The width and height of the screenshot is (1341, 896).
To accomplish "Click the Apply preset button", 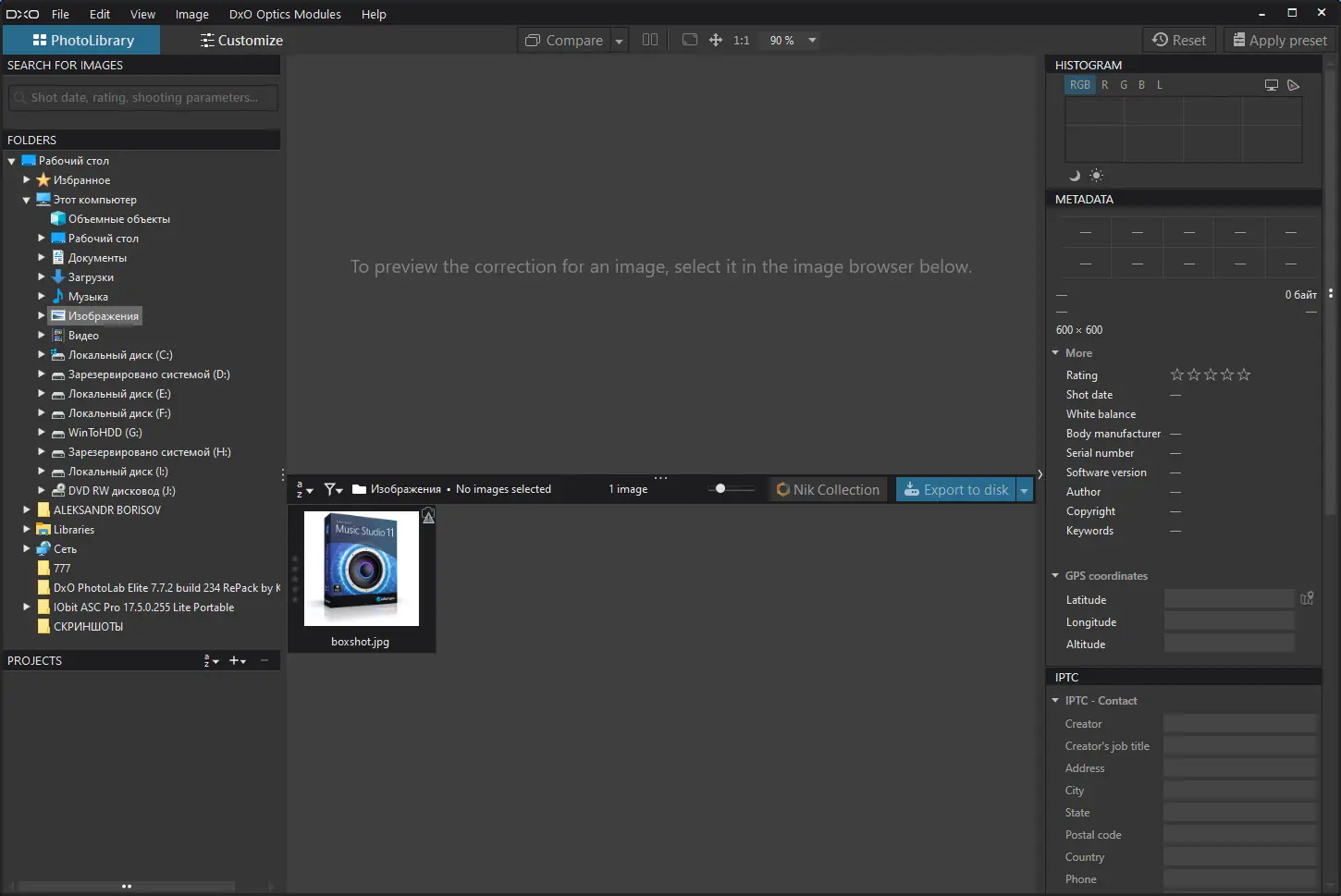I will click(1280, 40).
